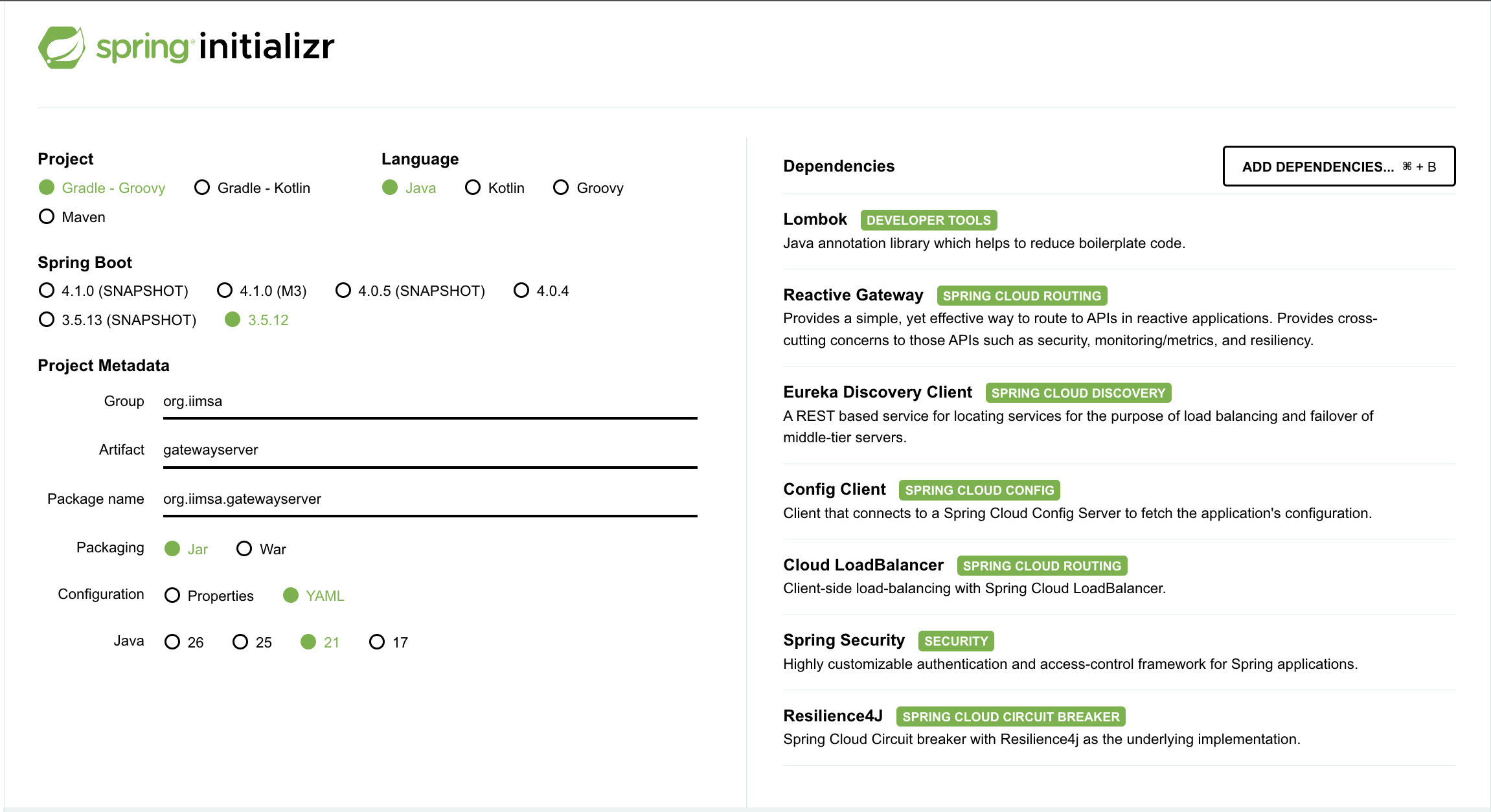The height and width of the screenshot is (812, 1491).
Task: Choose Kotlin as the language
Action: 473,188
